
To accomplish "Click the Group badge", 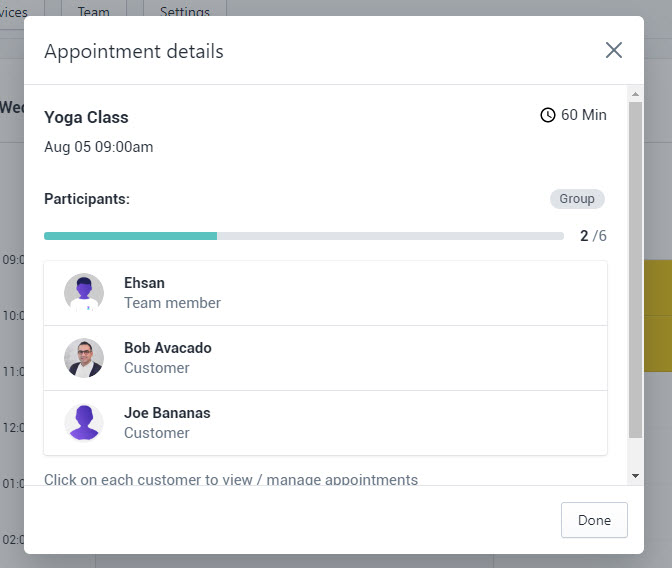I will click(x=577, y=199).
